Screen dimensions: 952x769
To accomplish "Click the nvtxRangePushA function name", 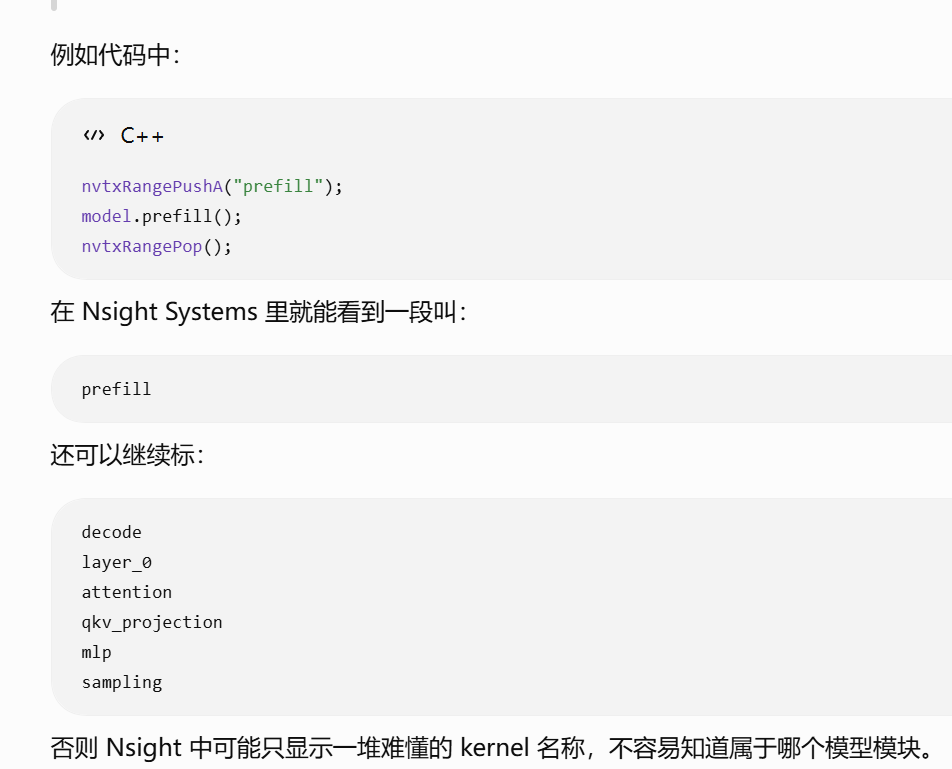I will pos(152,186).
